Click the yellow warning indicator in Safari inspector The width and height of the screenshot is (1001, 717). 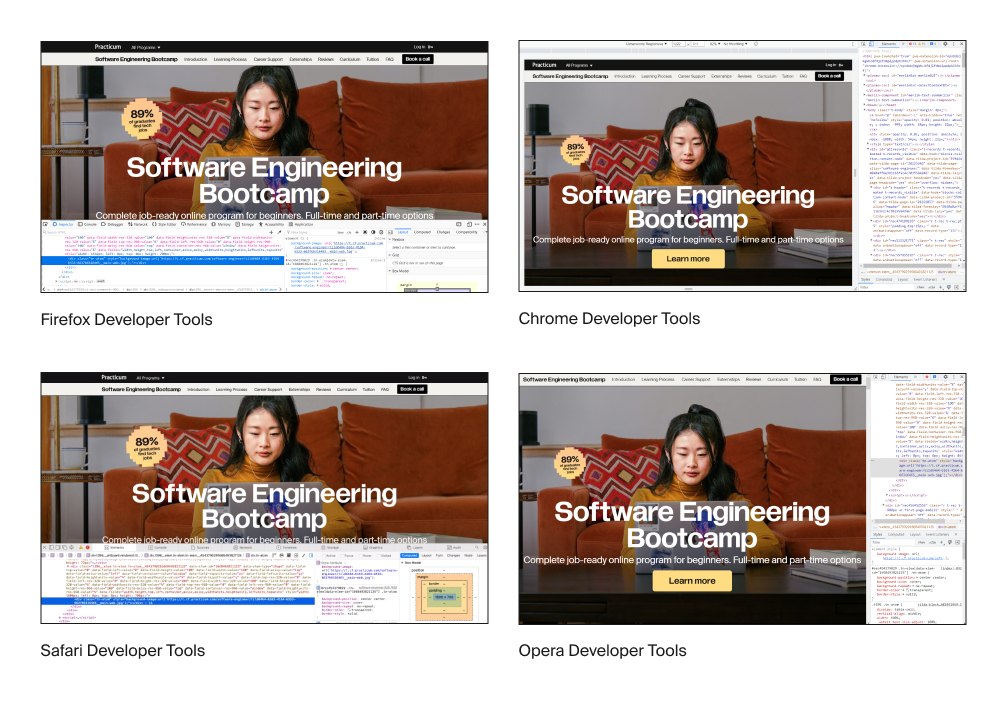click(80, 547)
